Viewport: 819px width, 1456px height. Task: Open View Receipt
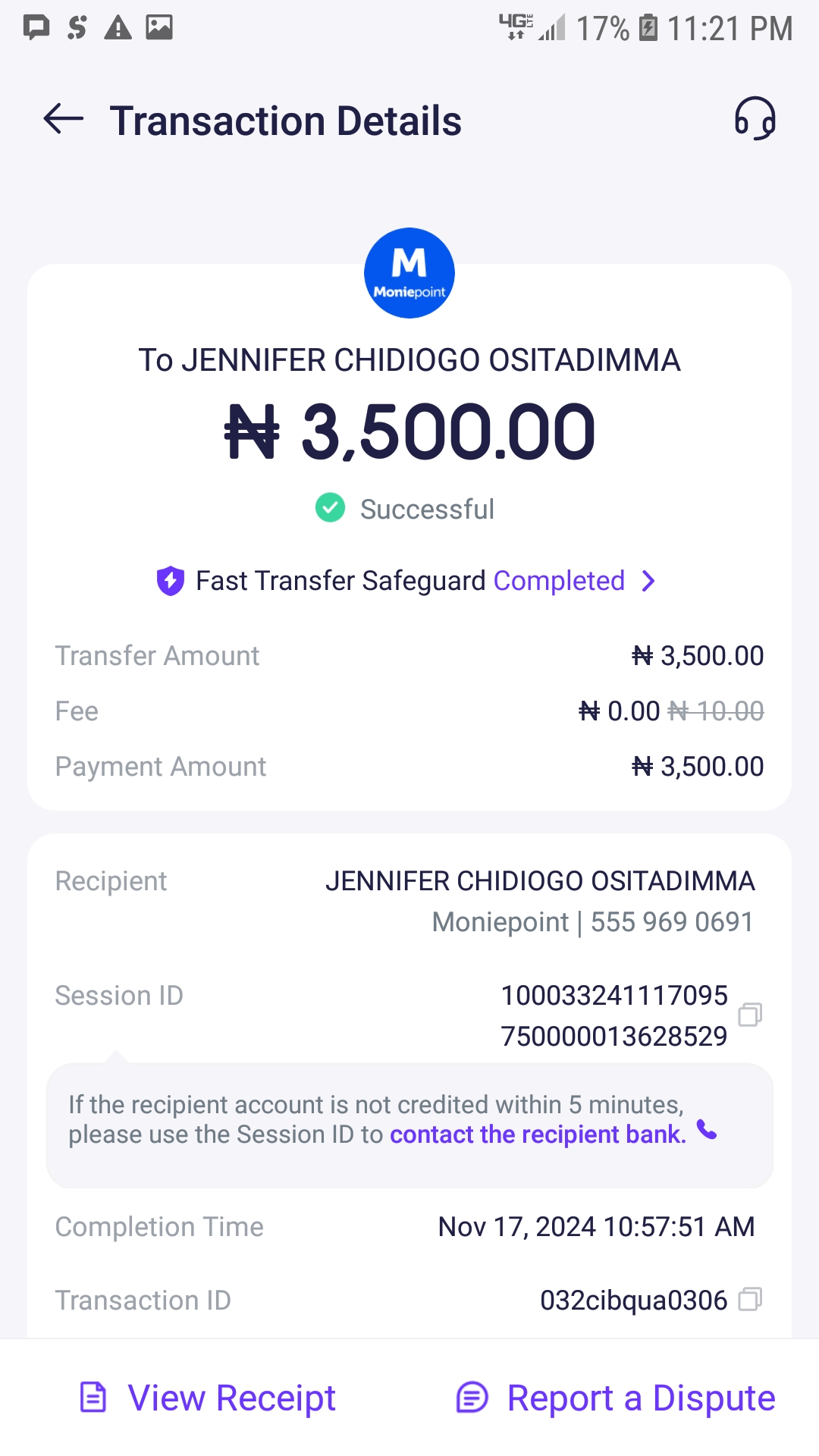(231, 1398)
